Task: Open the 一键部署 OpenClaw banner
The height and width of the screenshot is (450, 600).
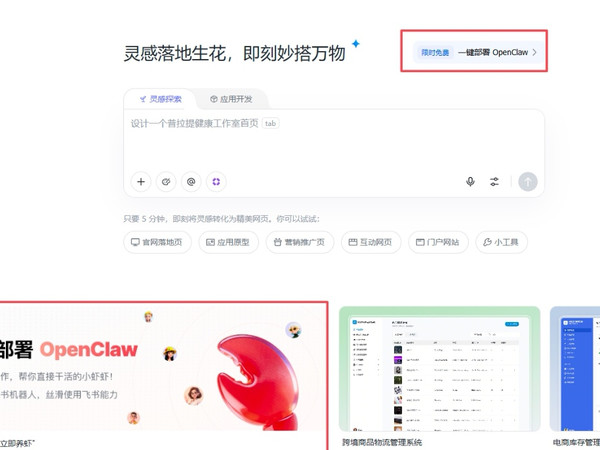Action: pos(479,52)
